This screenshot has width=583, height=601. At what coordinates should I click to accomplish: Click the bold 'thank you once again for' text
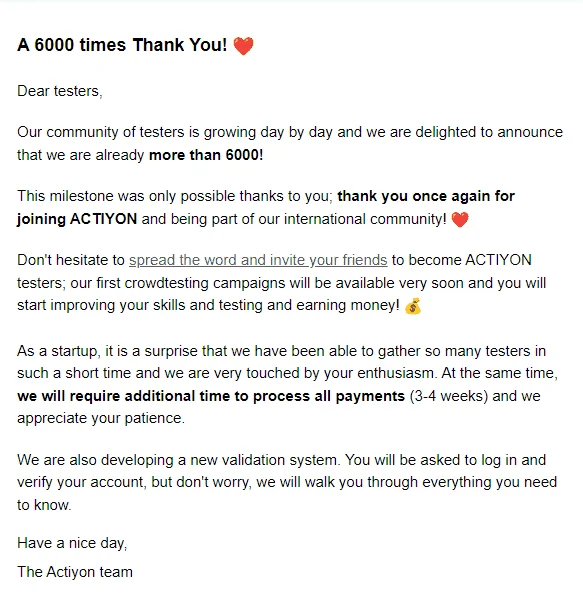(426, 196)
